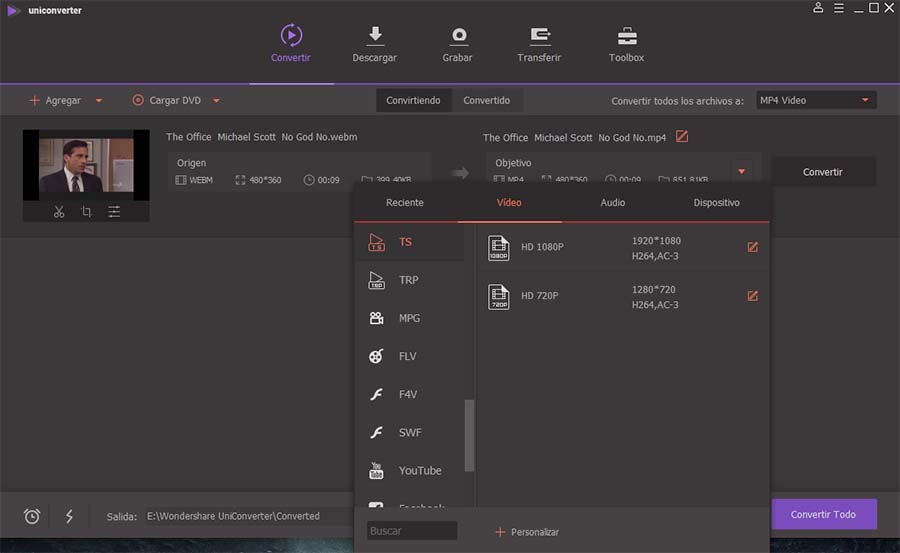Expand the Agregar dropdown arrow
This screenshot has width=900, height=553.
(99, 100)
